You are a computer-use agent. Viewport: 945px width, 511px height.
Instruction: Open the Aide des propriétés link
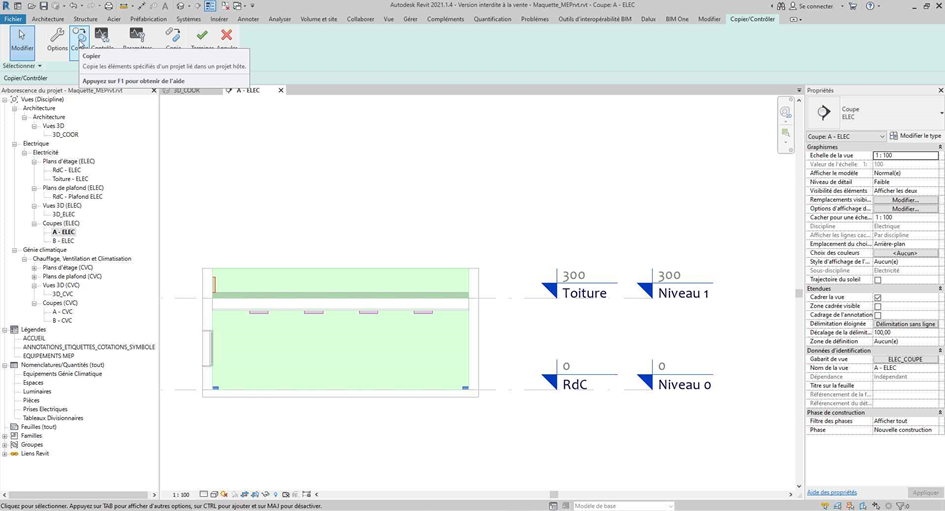point(831,492)
